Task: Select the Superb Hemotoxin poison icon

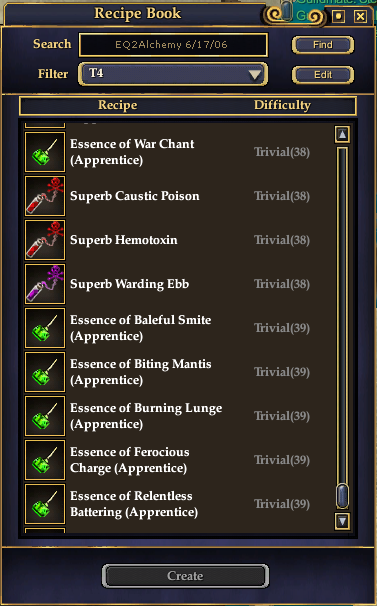Action: point(45,240)
